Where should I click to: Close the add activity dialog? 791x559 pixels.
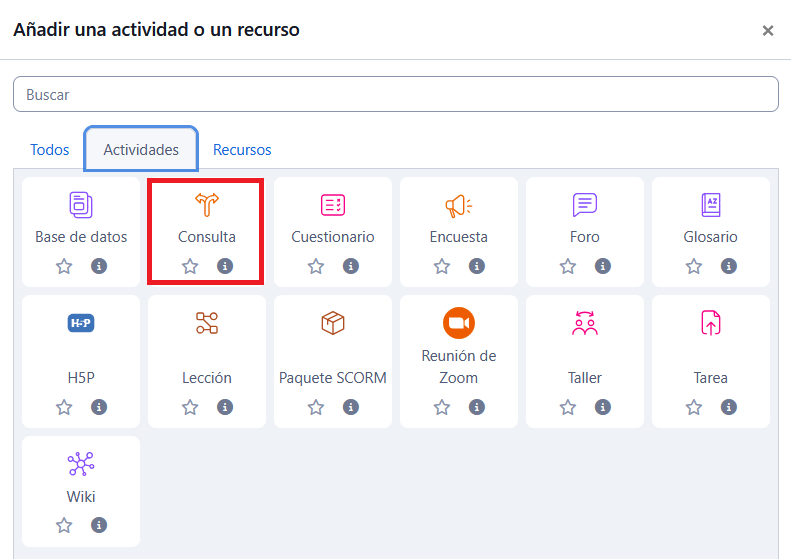click(x=767, y=31)
